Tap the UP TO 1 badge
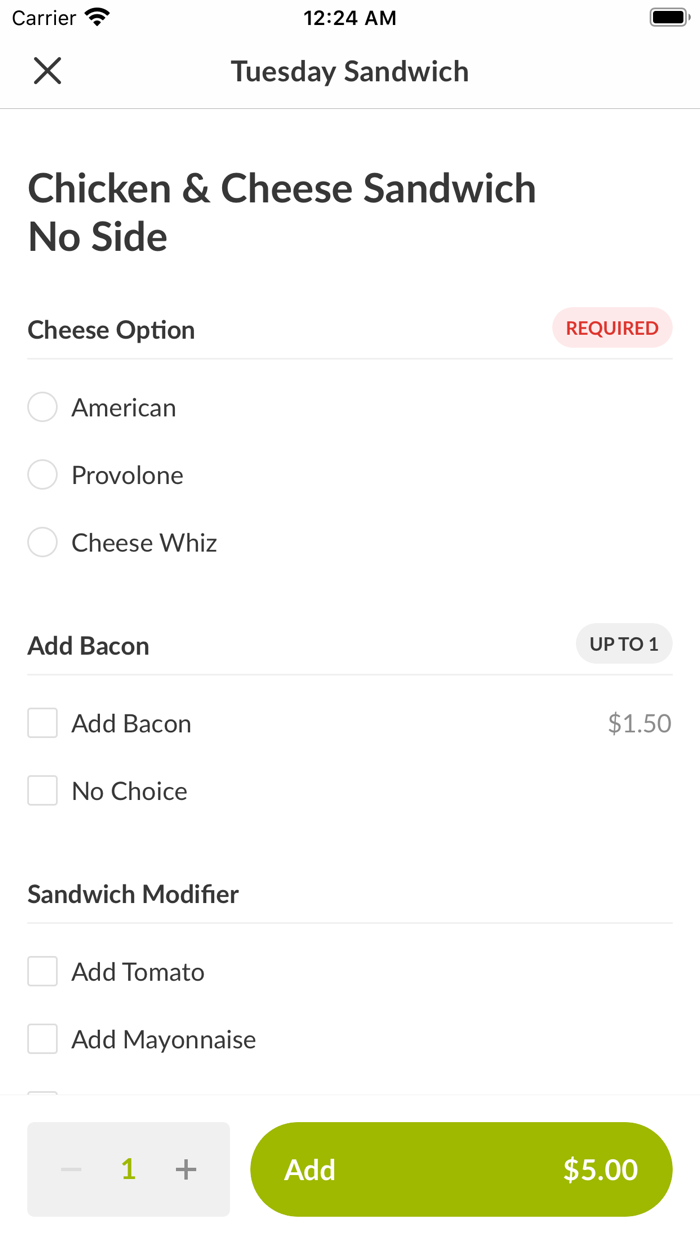Image resolution: width=700 pixels, height=1244 pixels. pos(624,645)
